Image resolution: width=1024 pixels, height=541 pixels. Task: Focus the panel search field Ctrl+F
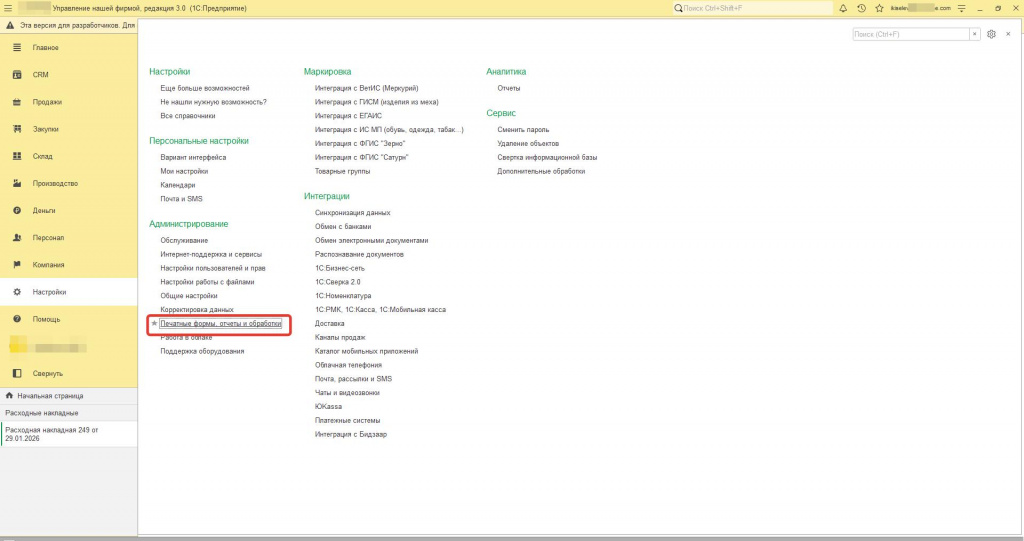(910, 34)
